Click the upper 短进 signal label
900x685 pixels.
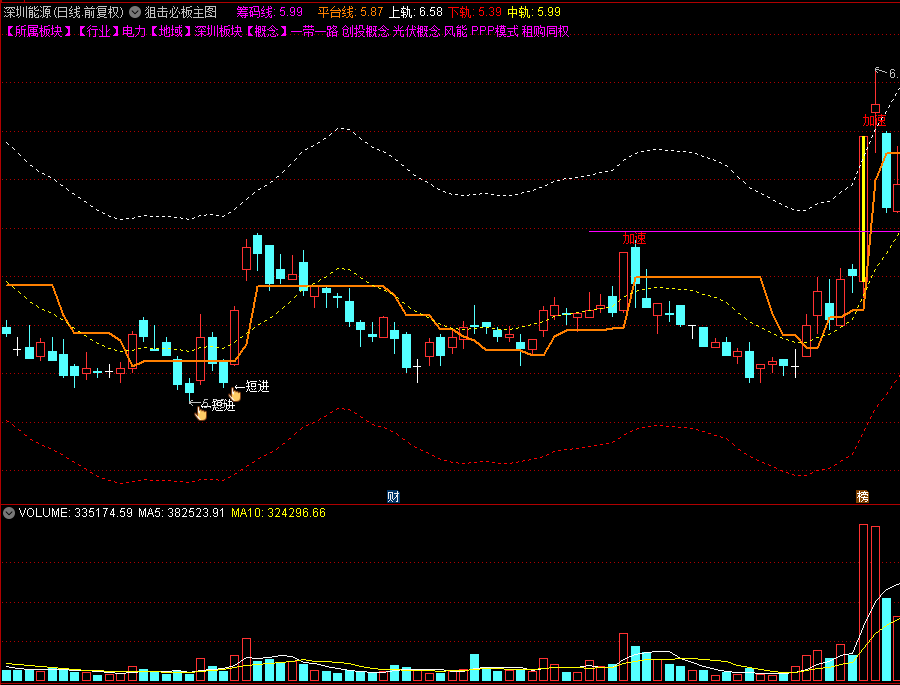pos(257,386)
